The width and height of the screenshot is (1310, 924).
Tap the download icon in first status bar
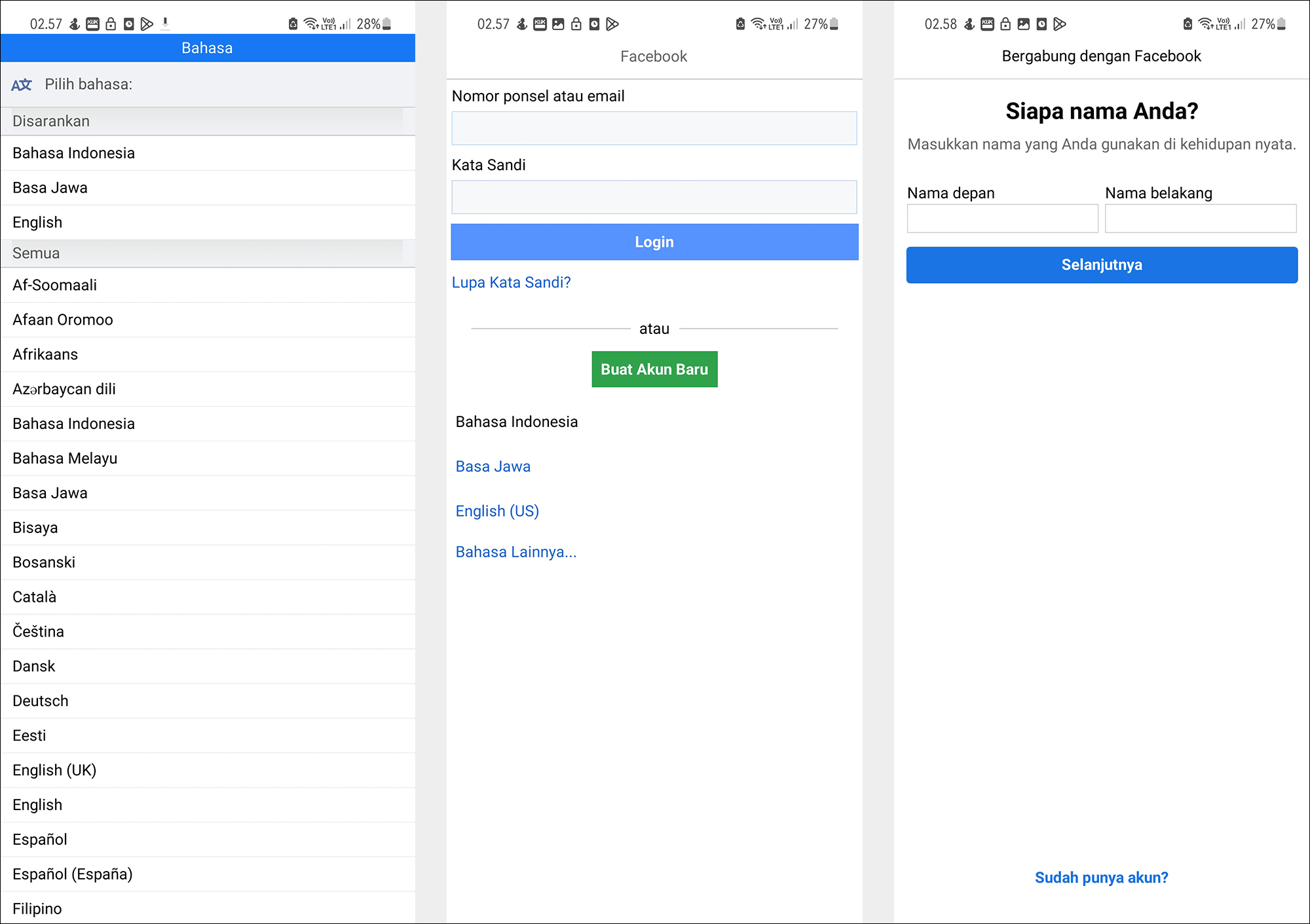coord(165,24)
